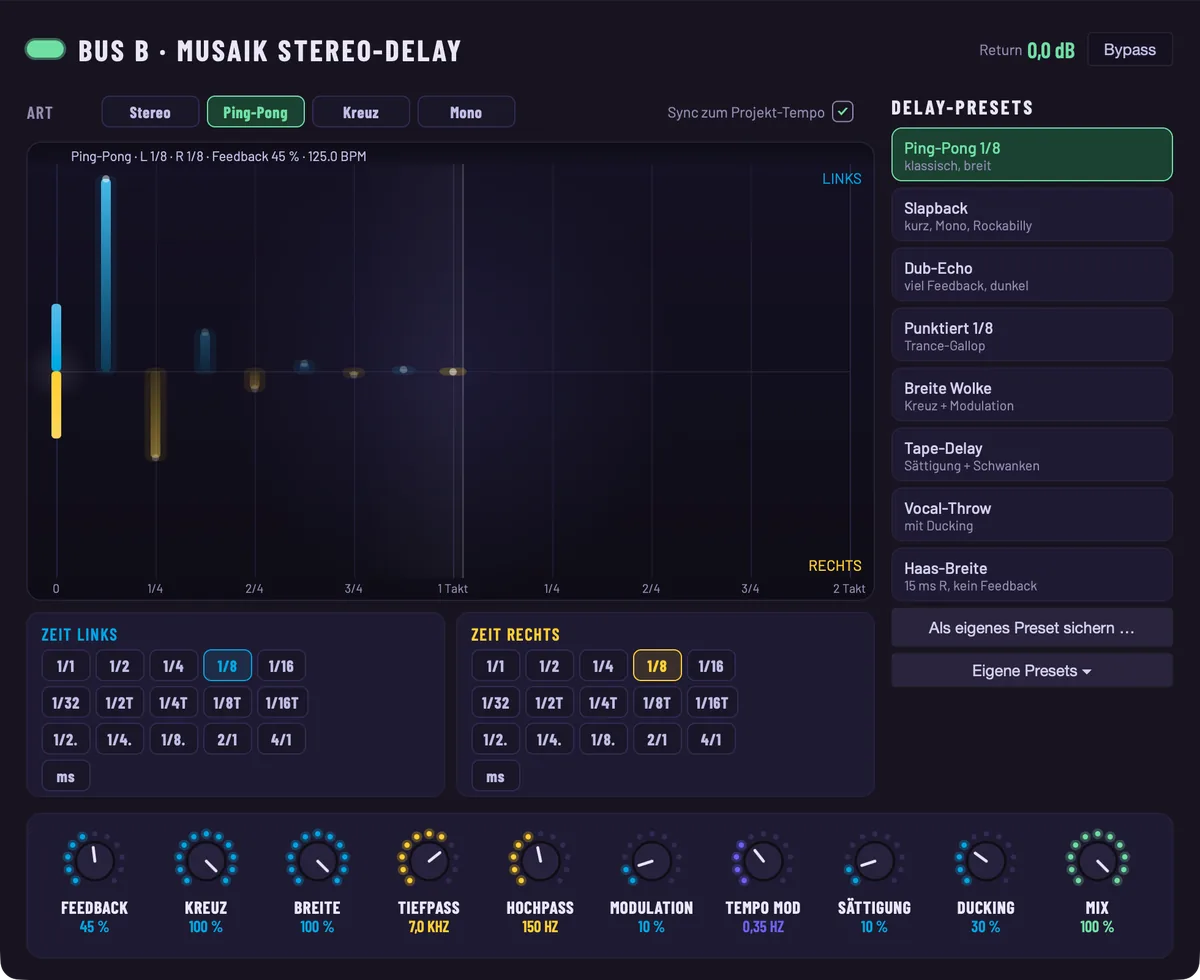Select the Stereo delay type
1200x980 pixels.
tap(150, 112)
